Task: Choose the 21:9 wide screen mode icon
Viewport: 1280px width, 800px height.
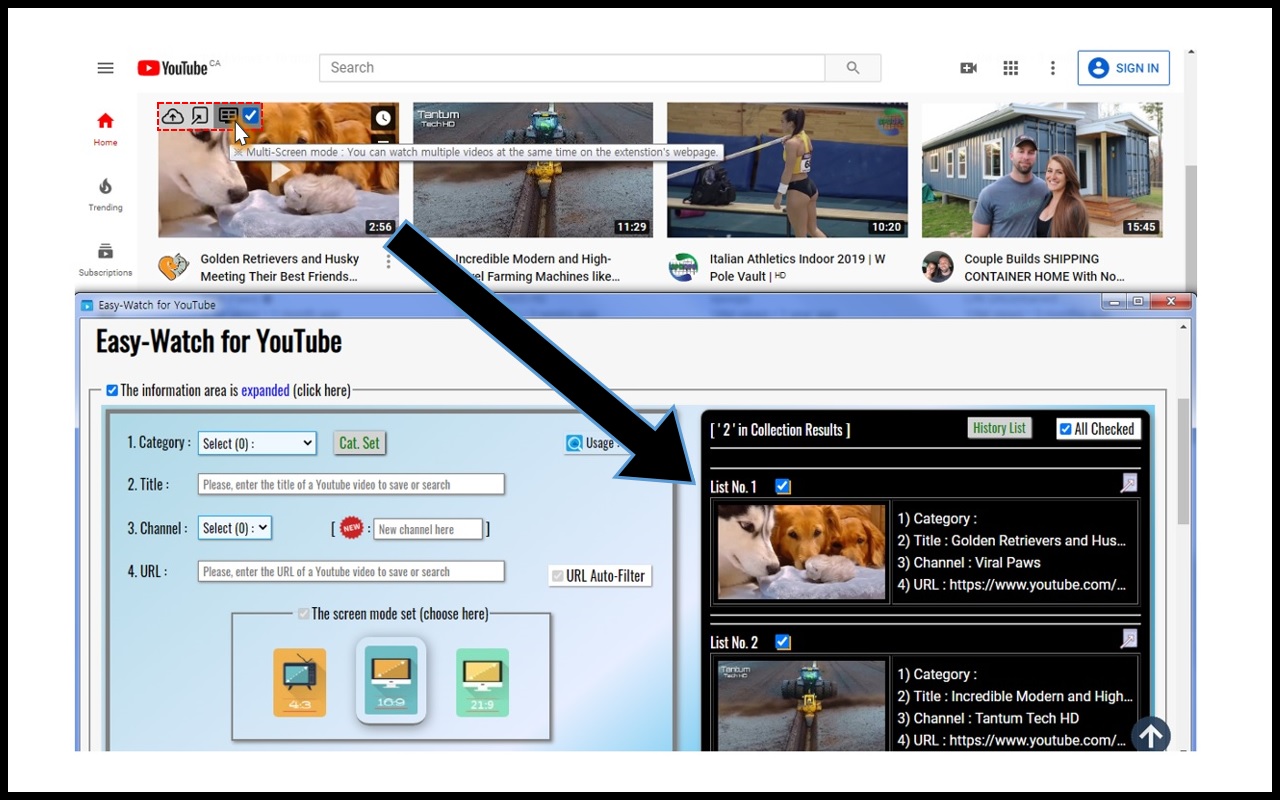Action: pyautogui.click(x=482, y=682)
